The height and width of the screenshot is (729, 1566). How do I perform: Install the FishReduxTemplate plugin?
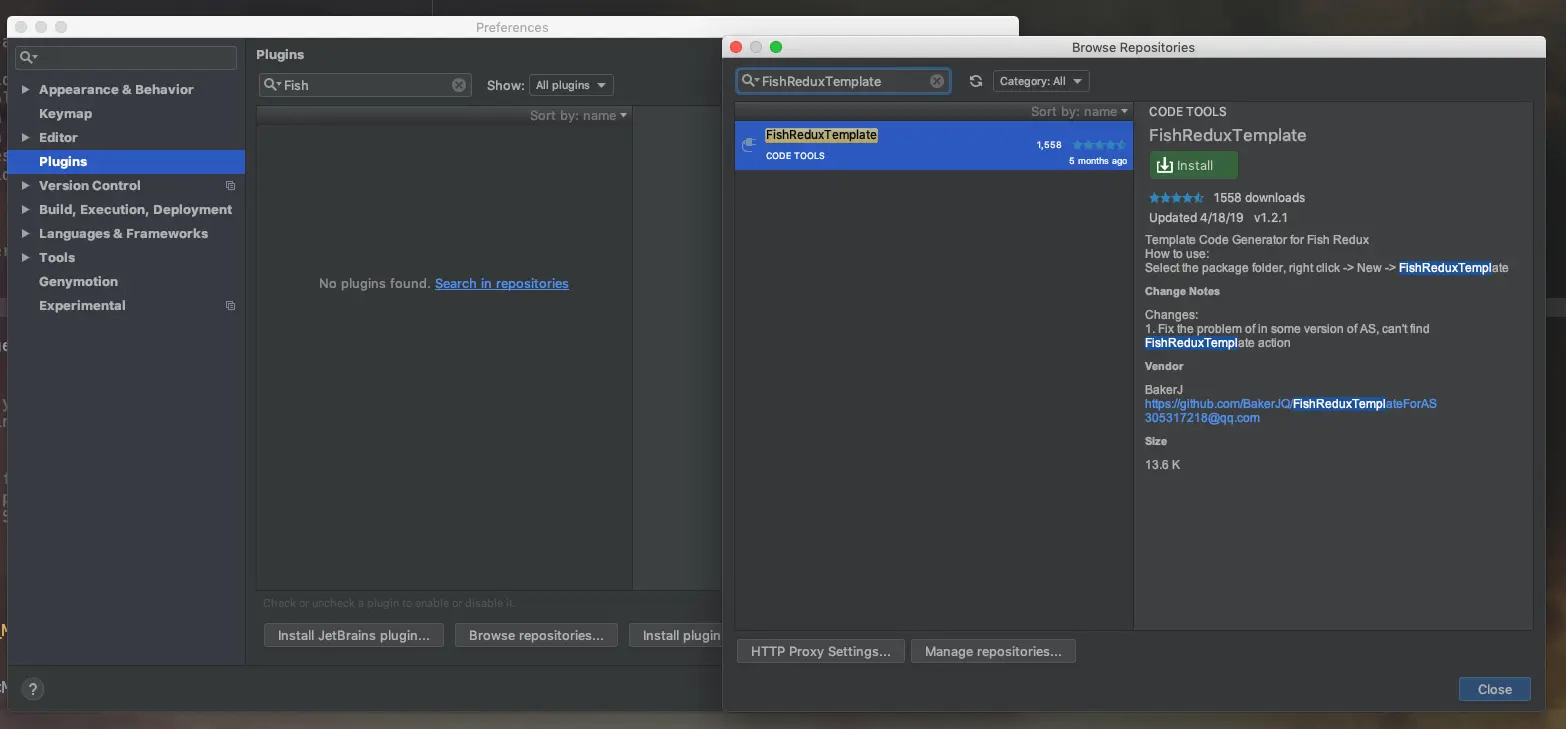1194,166
